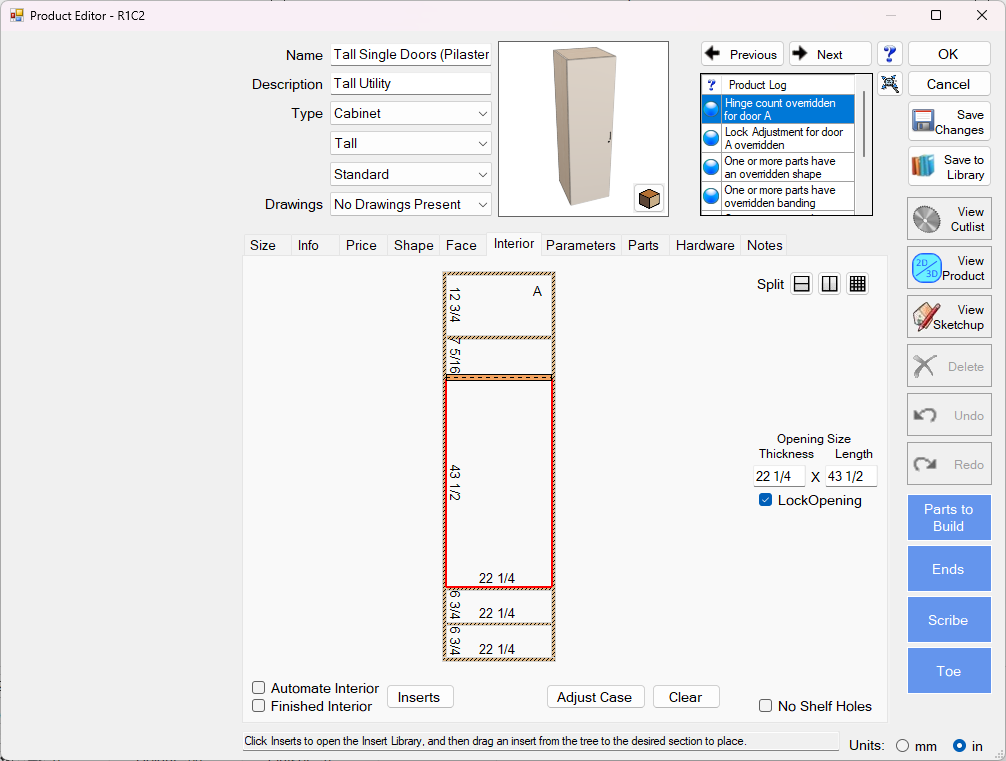Click the 3D box icon on preview
The width and height of the screenshot is (1006, 761).
point(649,199)
